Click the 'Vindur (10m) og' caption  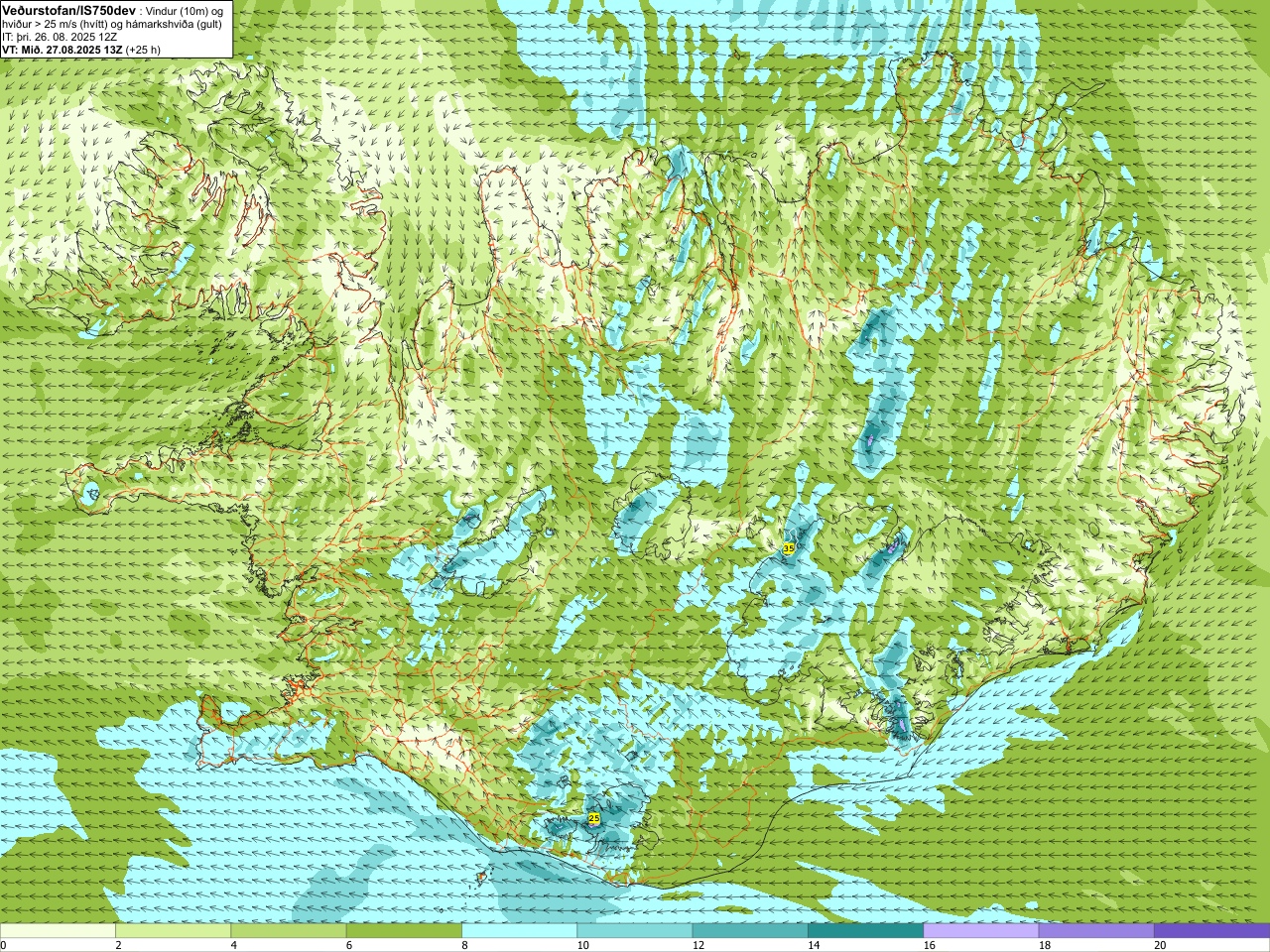tap(185, 11)
